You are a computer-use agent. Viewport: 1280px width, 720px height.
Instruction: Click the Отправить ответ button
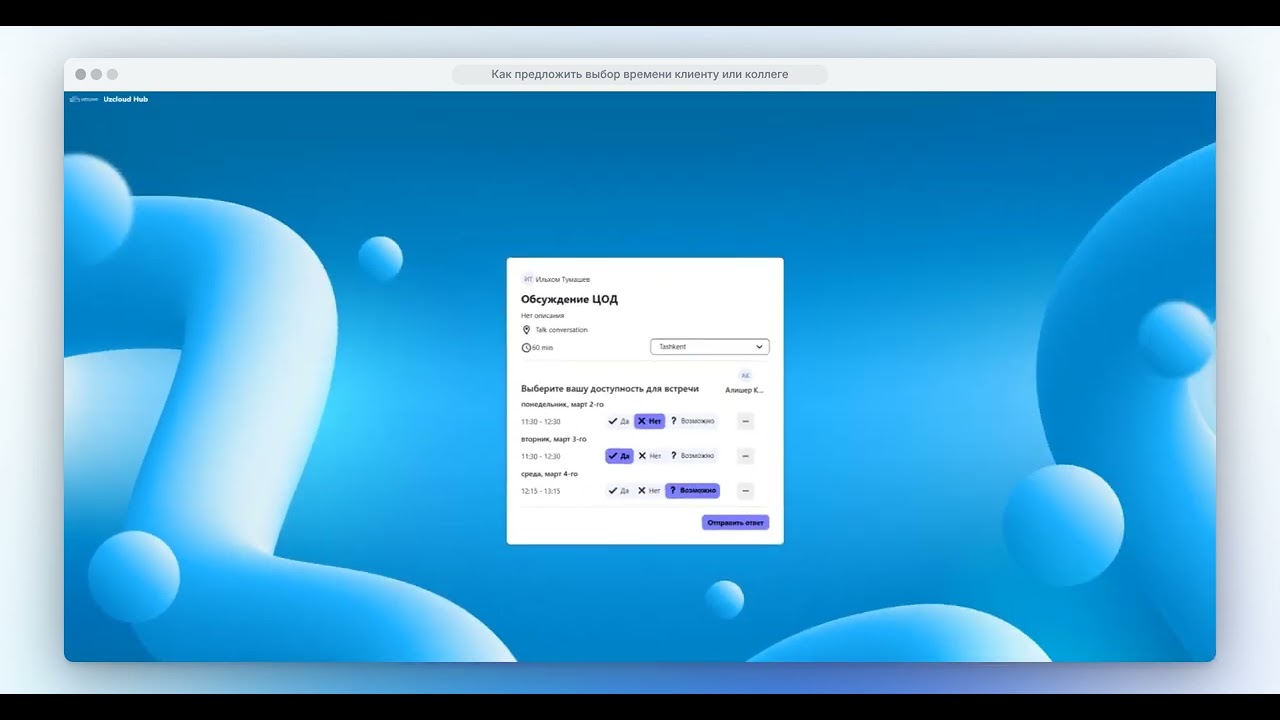point(735,522)
